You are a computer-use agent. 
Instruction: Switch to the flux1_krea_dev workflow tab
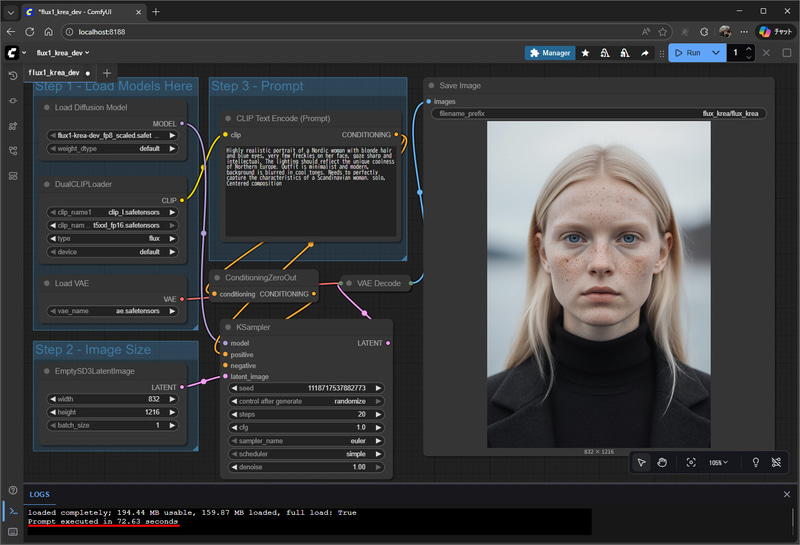[54, 73]
